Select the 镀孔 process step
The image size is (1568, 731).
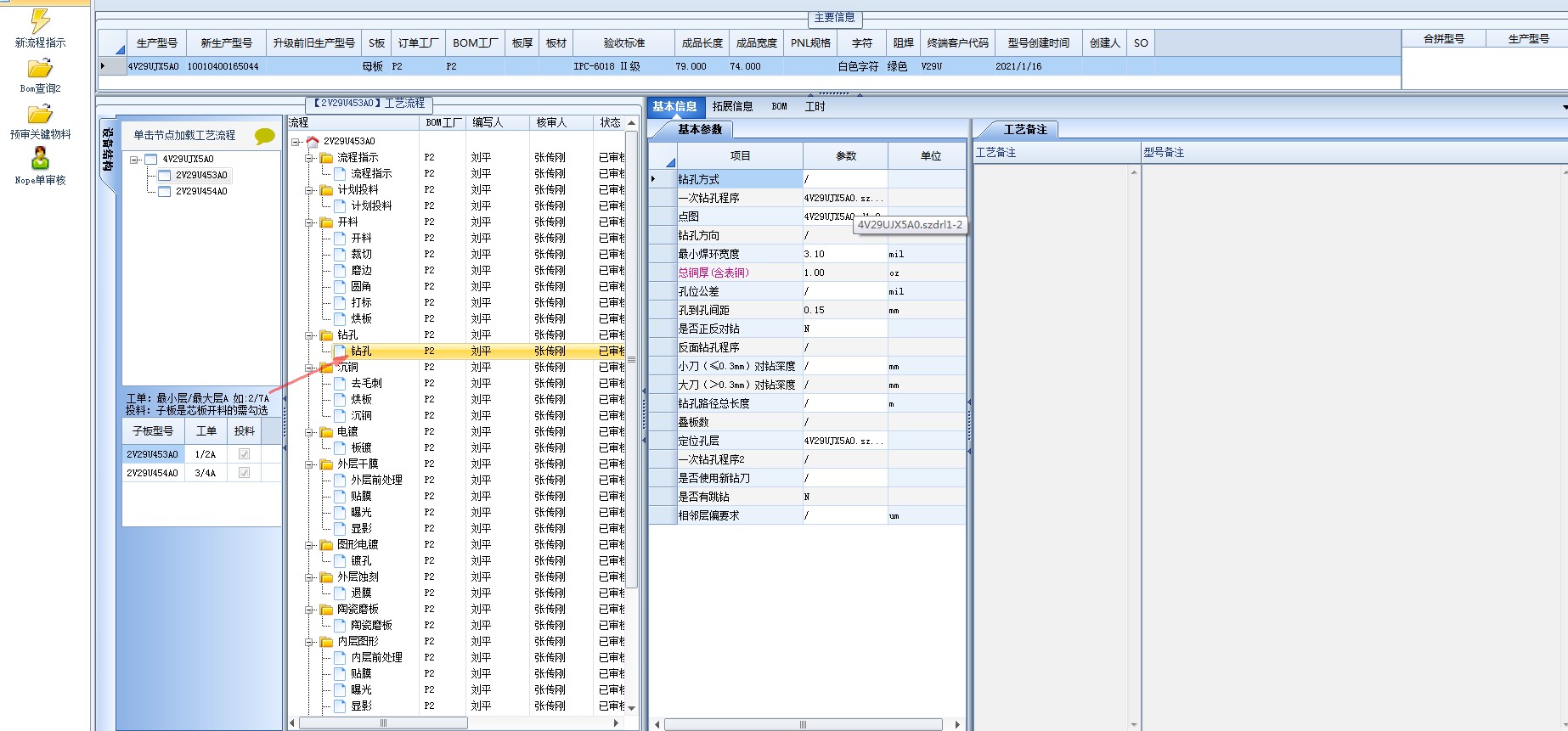tap(361, 560)
